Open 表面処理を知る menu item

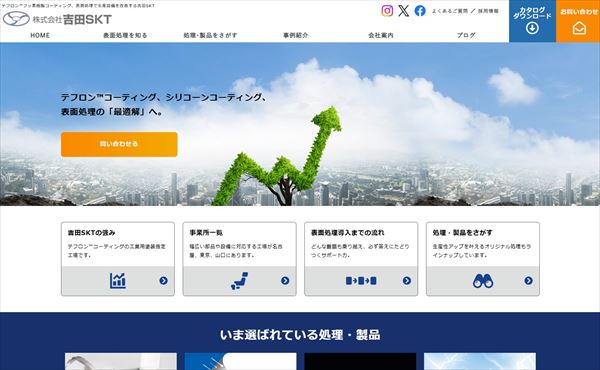[x=125, y=35]
